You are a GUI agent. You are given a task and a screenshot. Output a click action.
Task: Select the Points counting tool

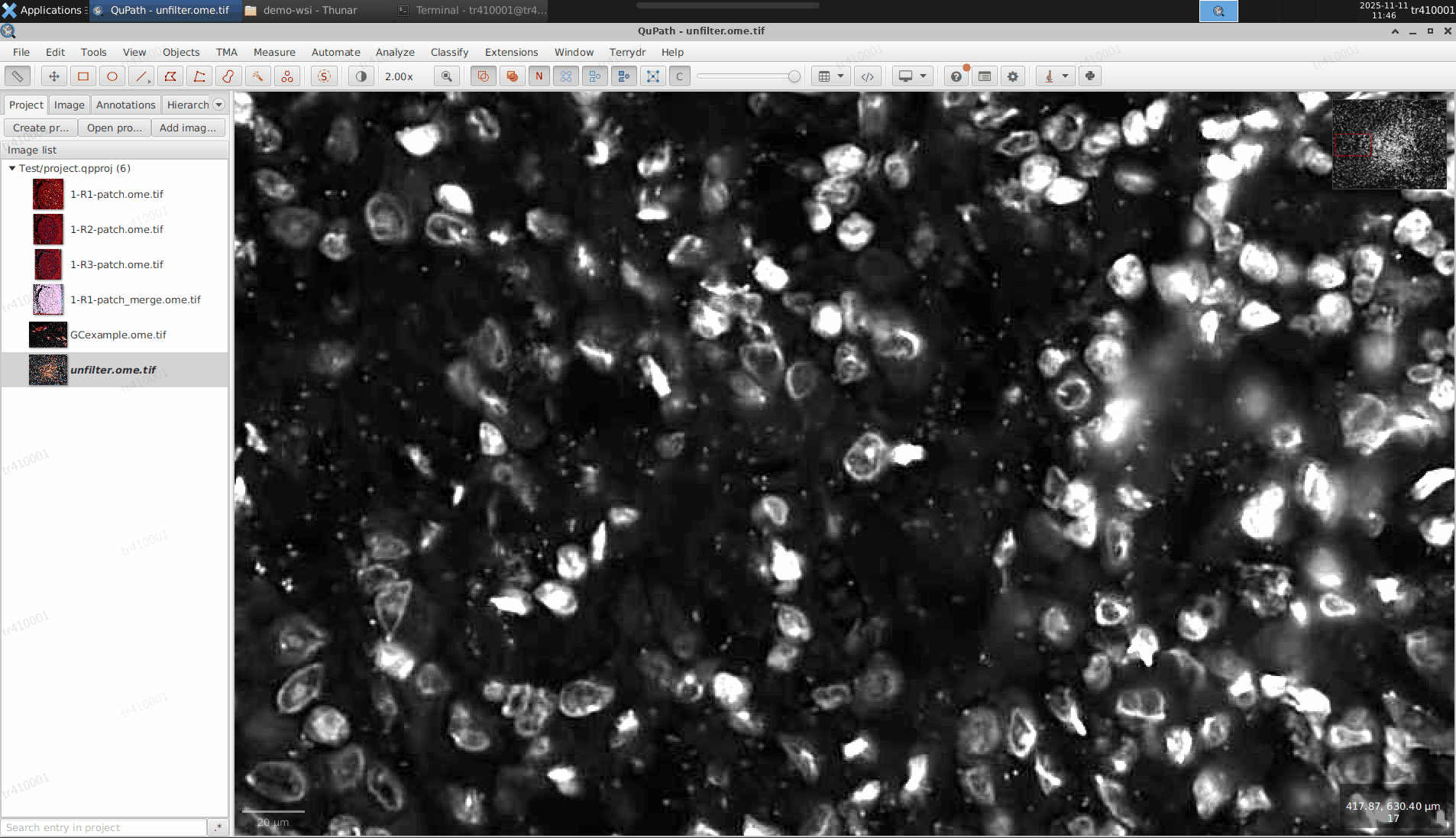point(286,76)
